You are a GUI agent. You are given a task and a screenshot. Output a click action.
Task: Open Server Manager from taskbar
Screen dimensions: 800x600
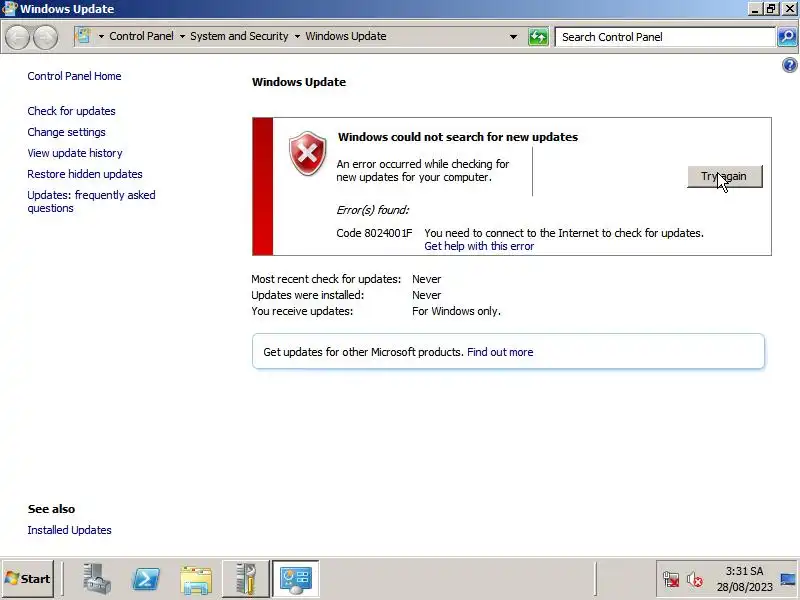96,579
